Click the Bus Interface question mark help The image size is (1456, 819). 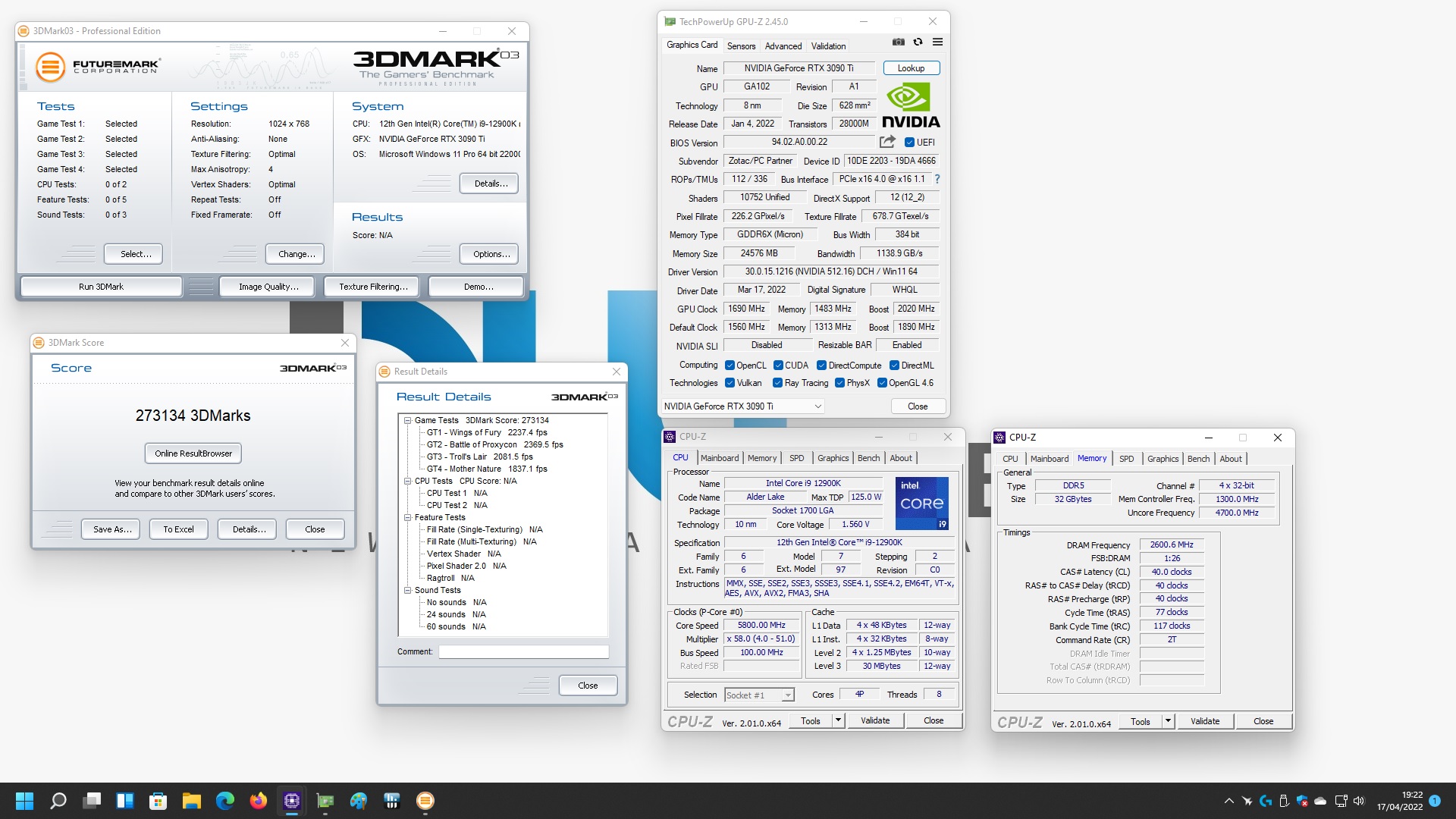(x=937, y=179)
